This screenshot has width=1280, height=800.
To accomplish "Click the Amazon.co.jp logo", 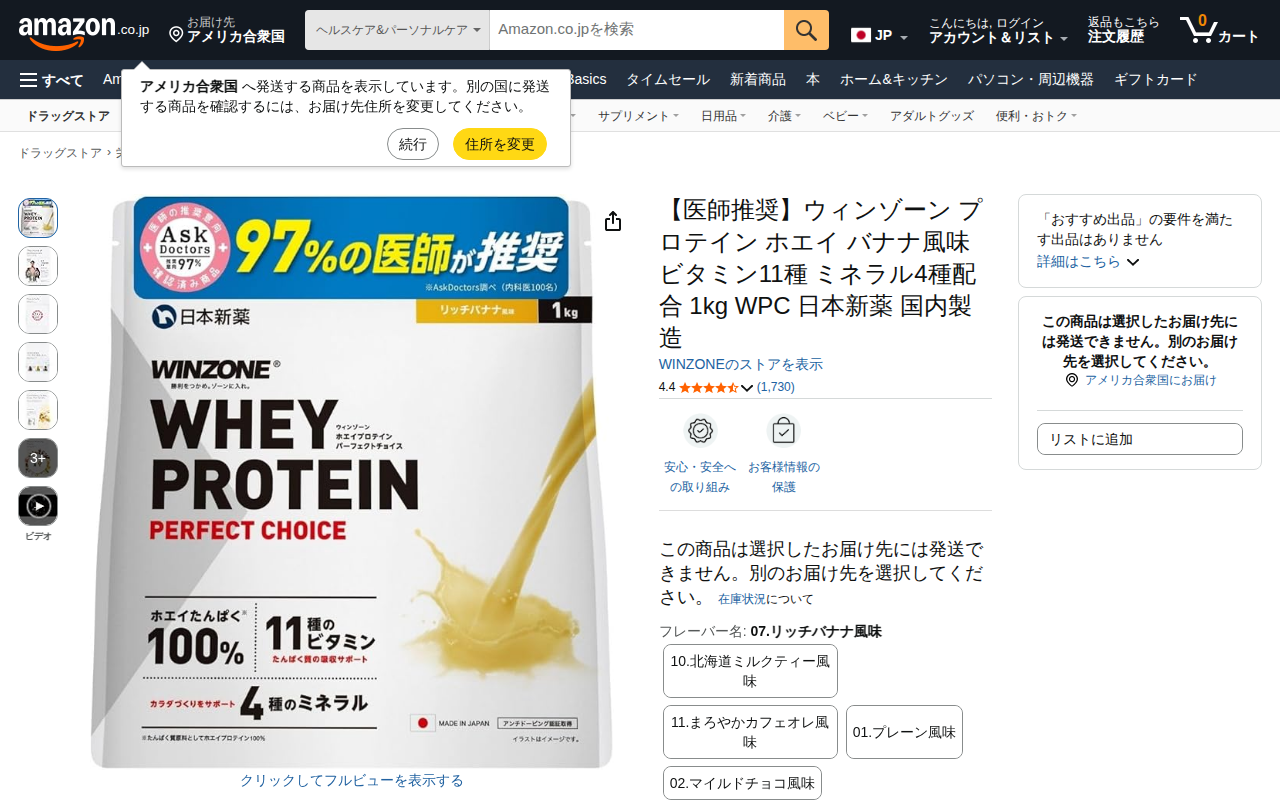I will [x=84, y=30].
